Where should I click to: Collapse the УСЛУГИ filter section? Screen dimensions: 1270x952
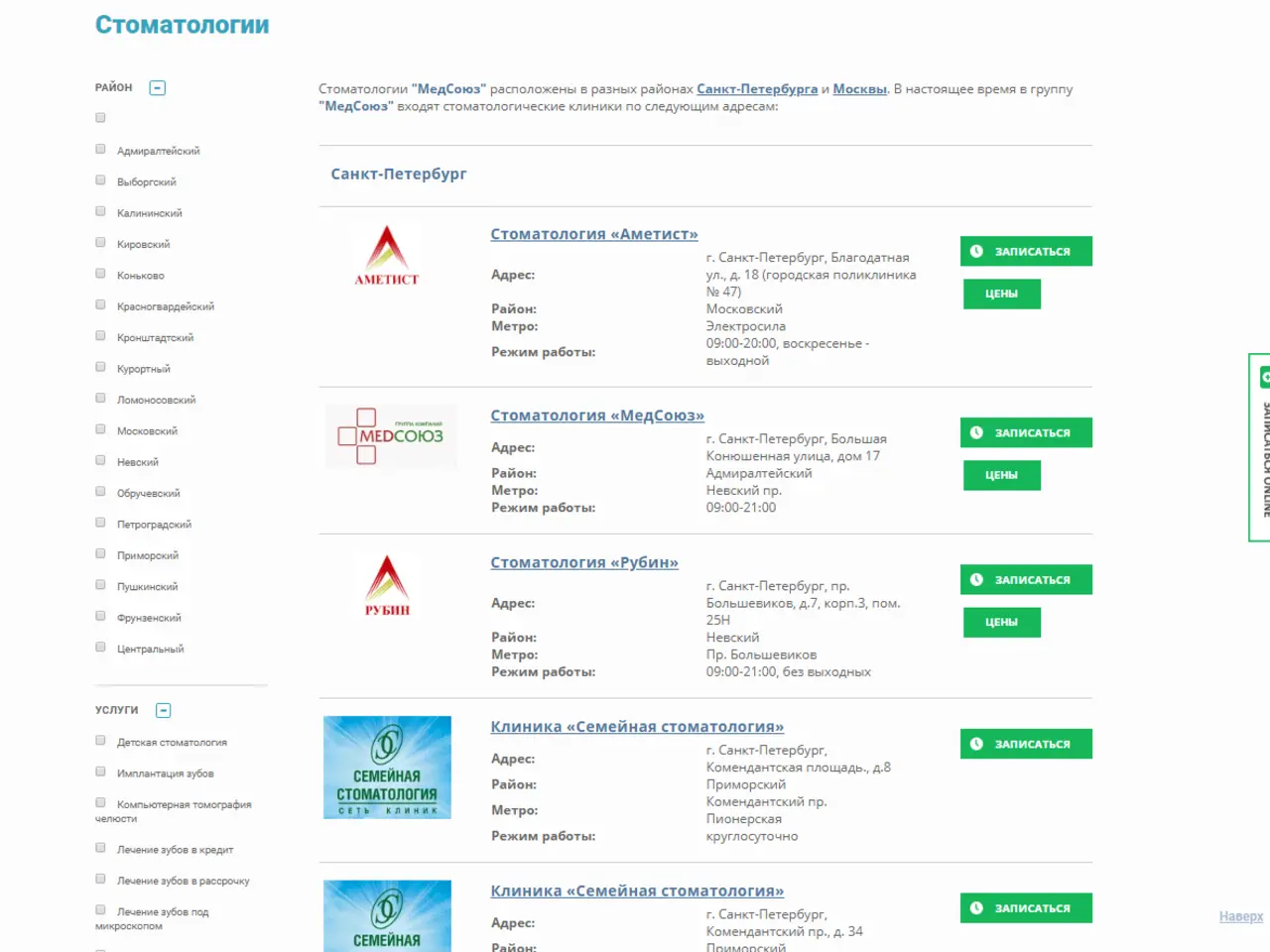click(164, 710)
